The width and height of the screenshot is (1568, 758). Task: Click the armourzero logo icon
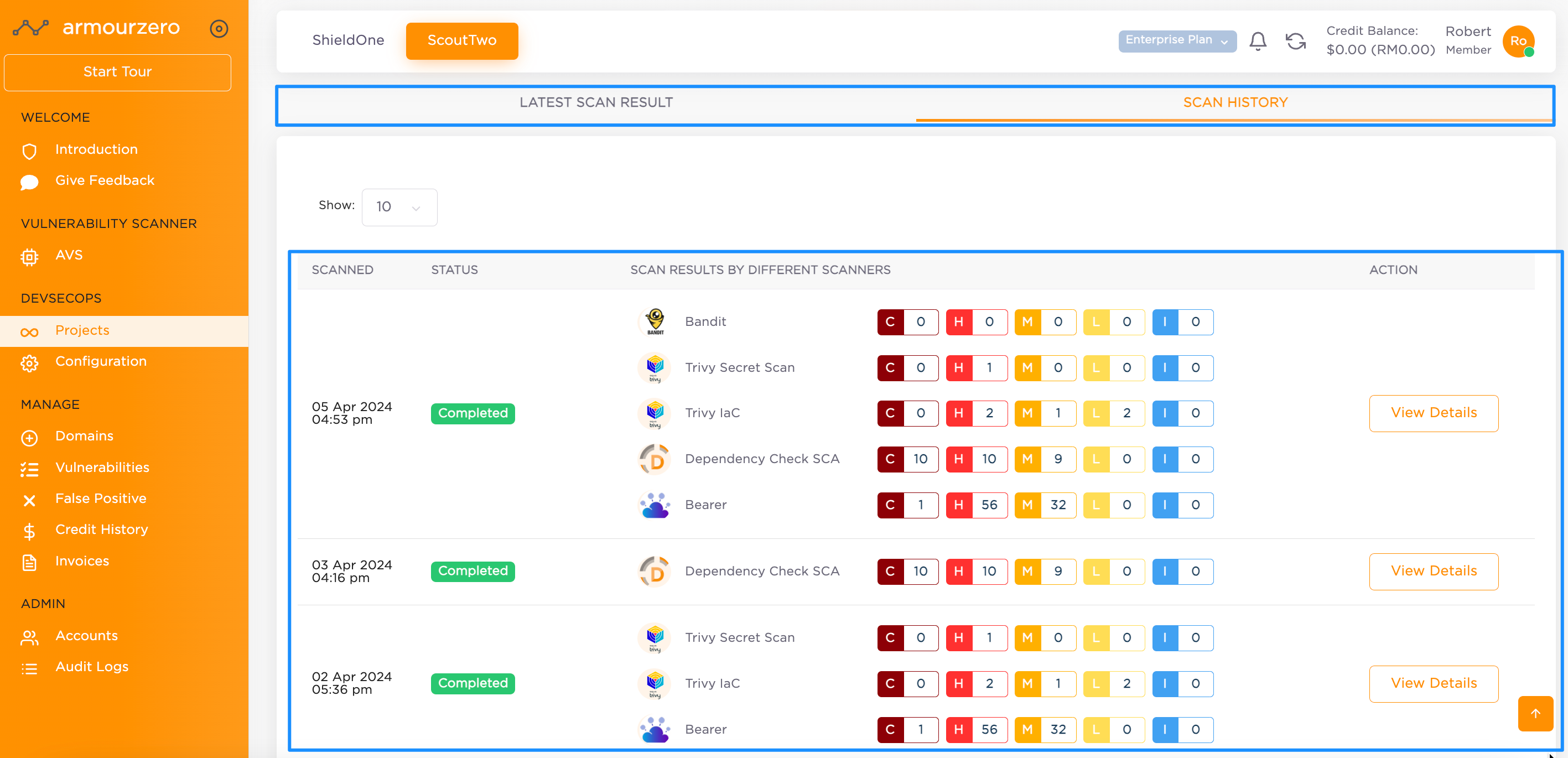(x=30, y=28)
